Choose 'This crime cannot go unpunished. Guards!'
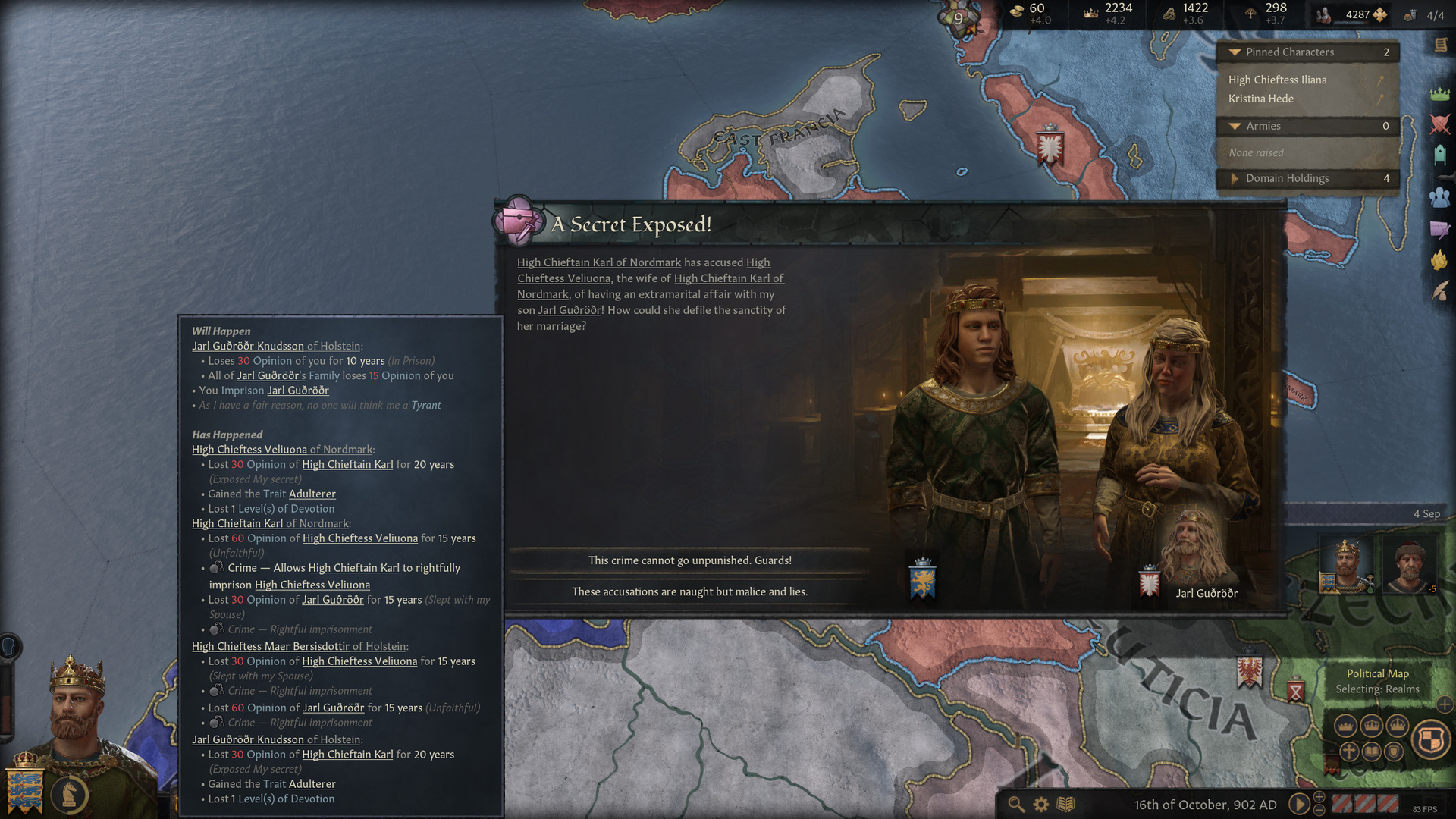The height and width of the screenshot is (819, 1456). click(x=689, y=560)
